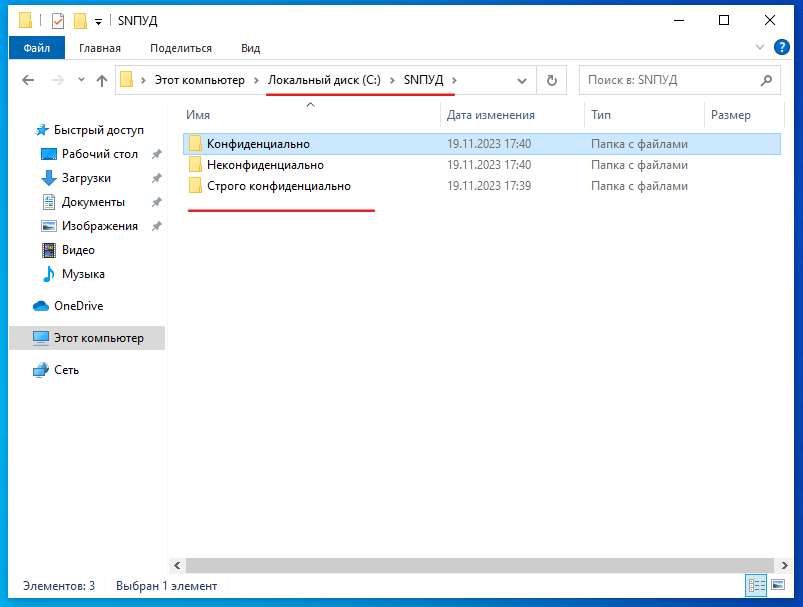Open Видео in the sidebar

tap(78, 250)
